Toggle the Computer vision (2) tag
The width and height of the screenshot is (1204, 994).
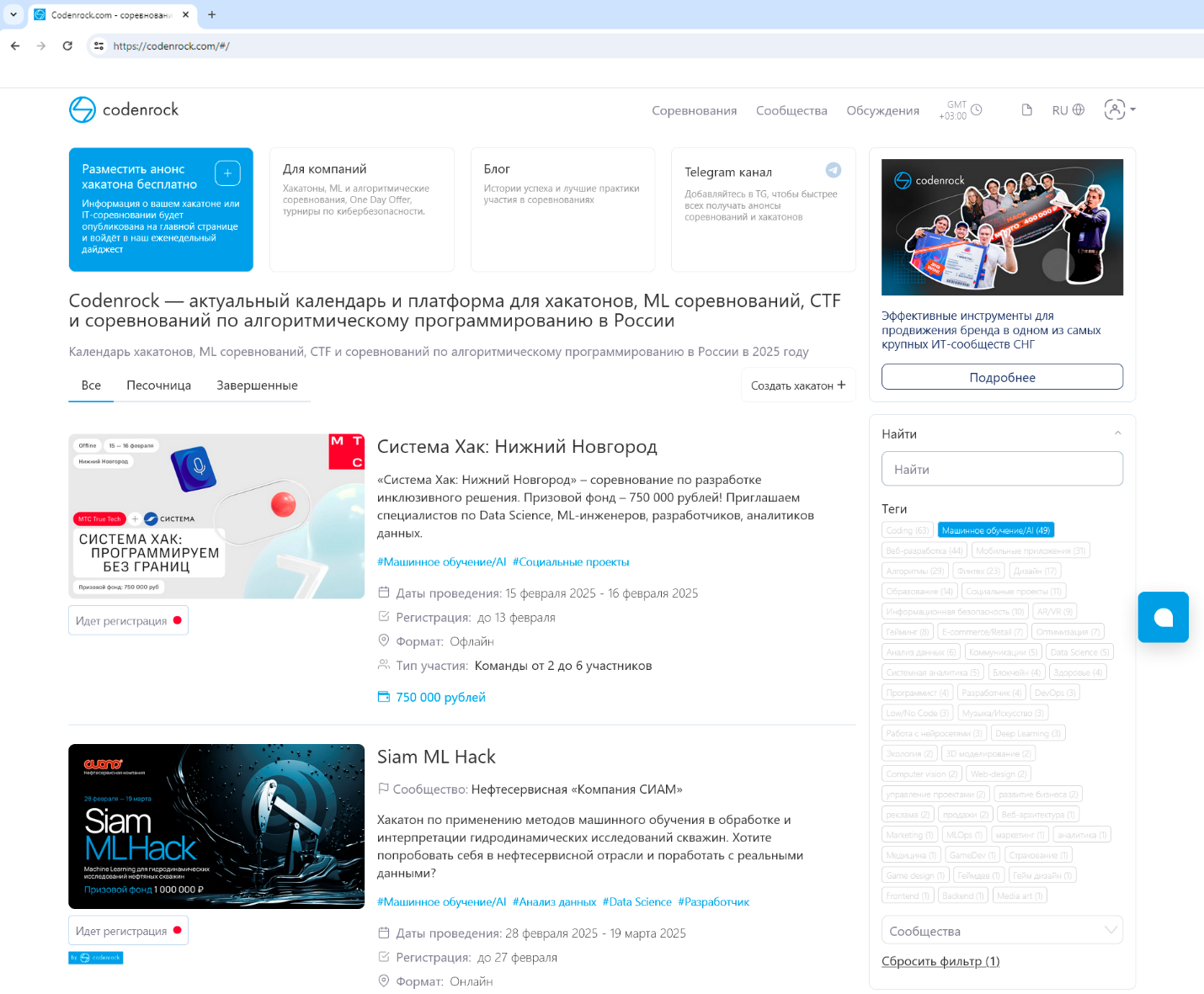coord(922,773)
